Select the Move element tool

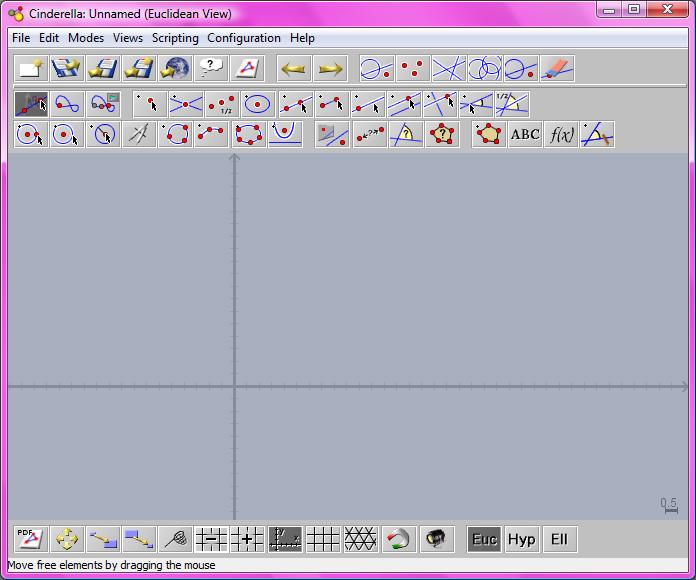pos(31,103)
